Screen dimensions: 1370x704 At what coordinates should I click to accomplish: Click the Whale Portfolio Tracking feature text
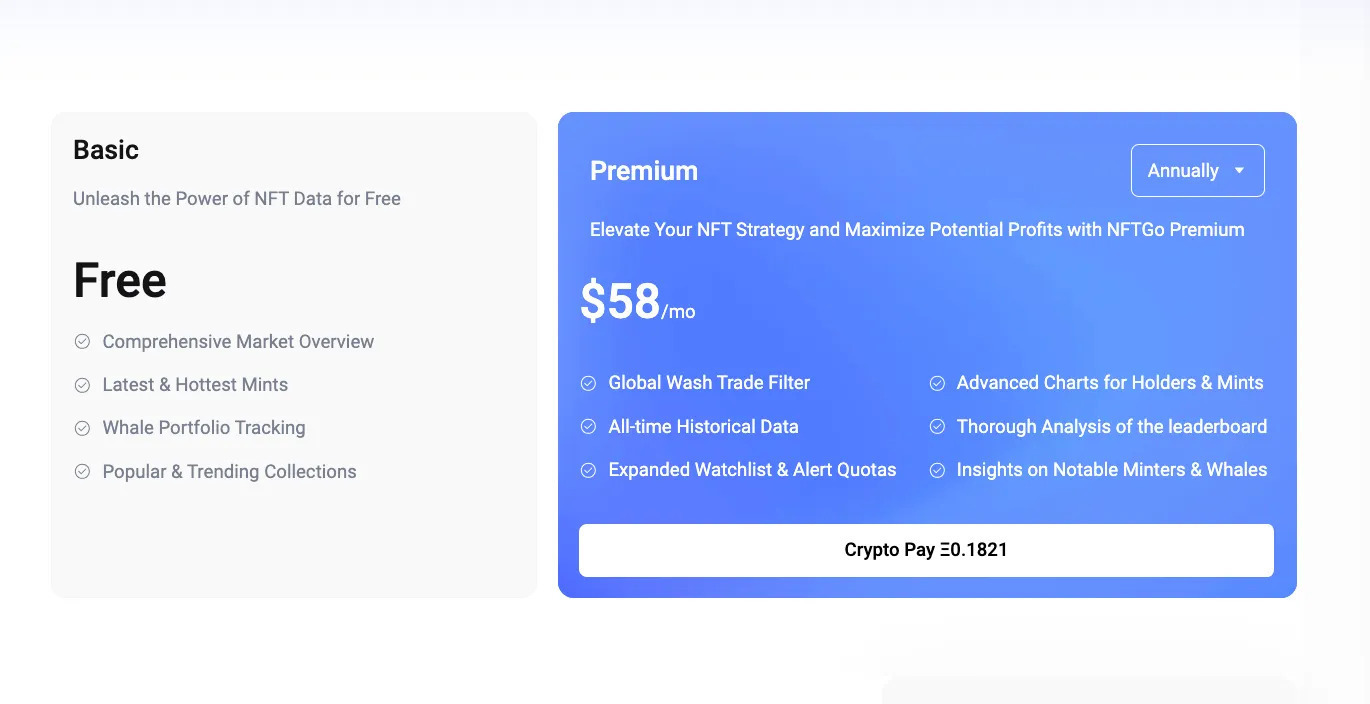tap(204, 428)
